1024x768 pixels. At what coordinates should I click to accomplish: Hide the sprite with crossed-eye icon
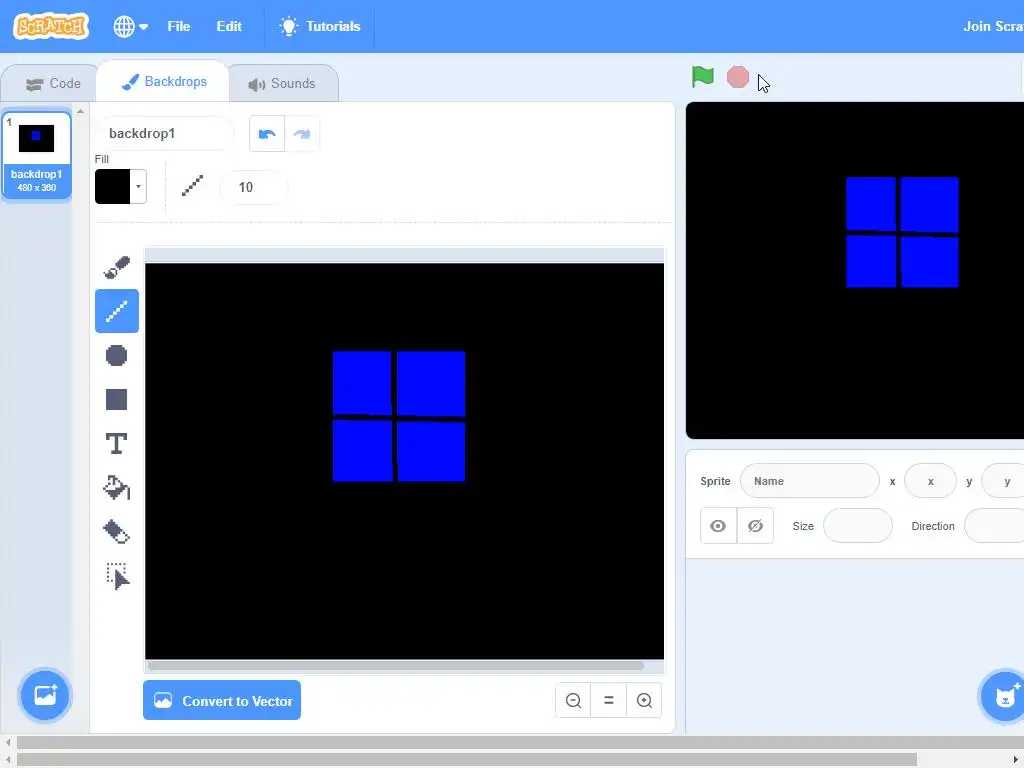pyautogui.click(x=756, y=526)
